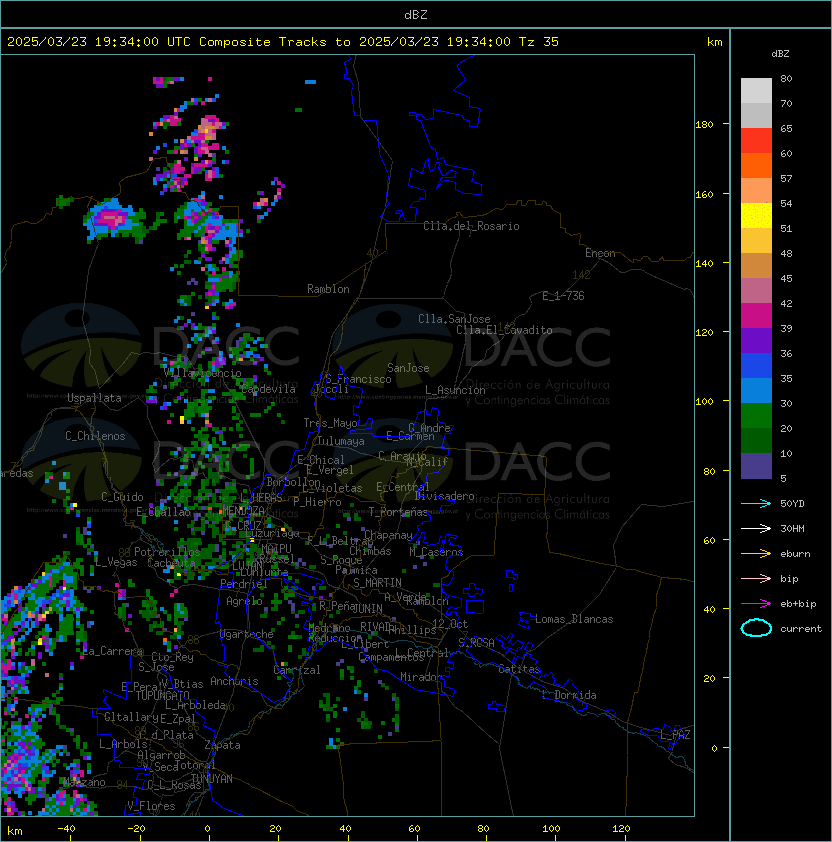
Task: Click the 'C_Chilenos' map label
Action: pyautogui.click(x=95, y=436)
